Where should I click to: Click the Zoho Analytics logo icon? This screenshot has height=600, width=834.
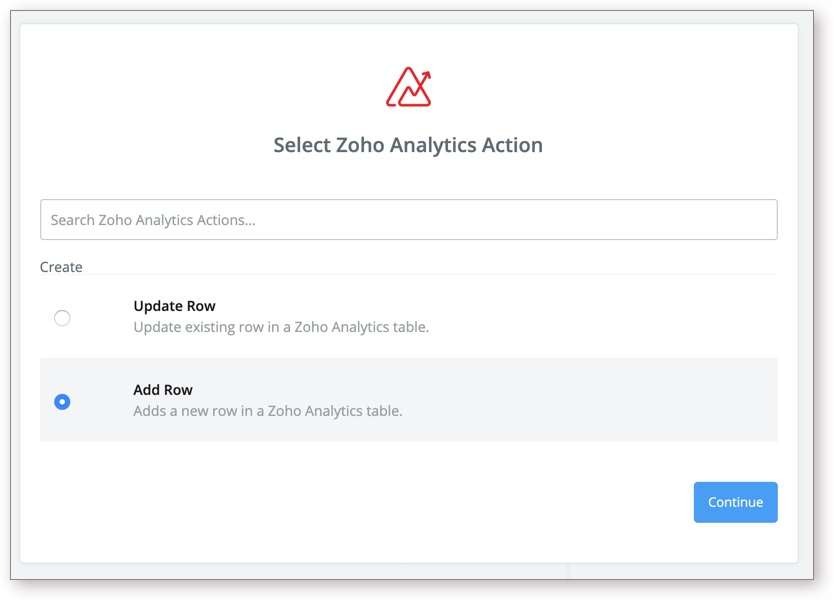[408, 88]
